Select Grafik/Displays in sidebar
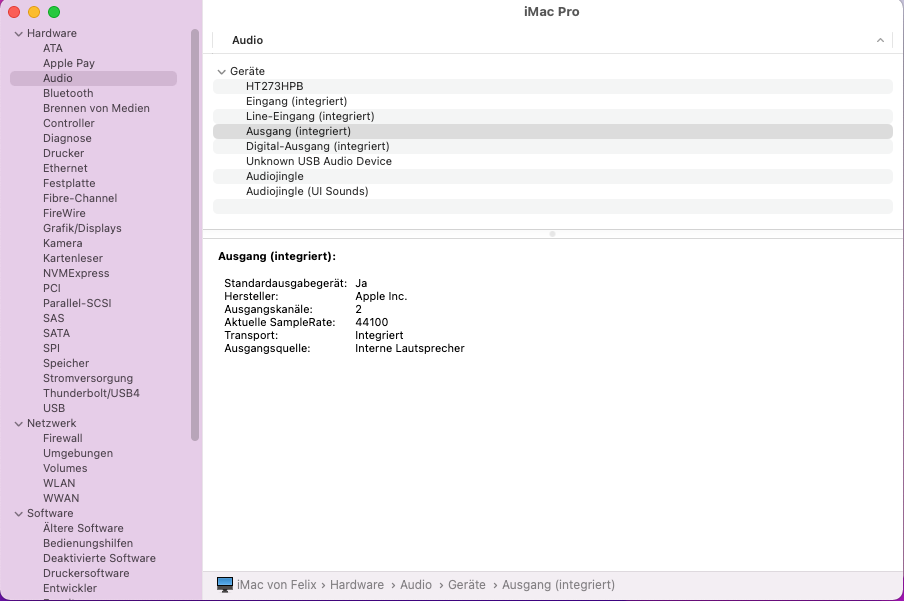This screenshot has width=904, height=601. [82, 228]
